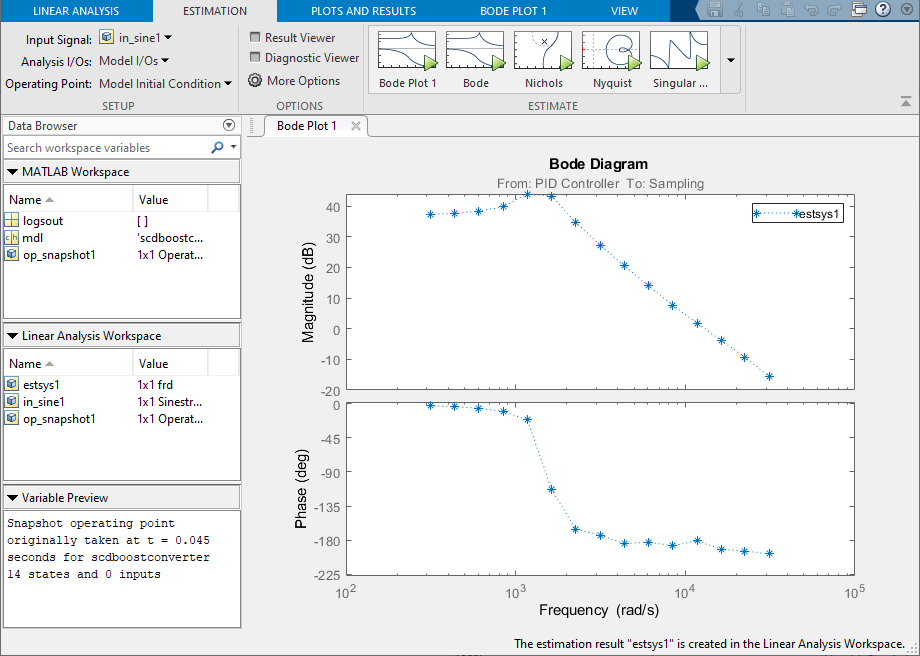Click the Undo arrow icon

(810, 9)
